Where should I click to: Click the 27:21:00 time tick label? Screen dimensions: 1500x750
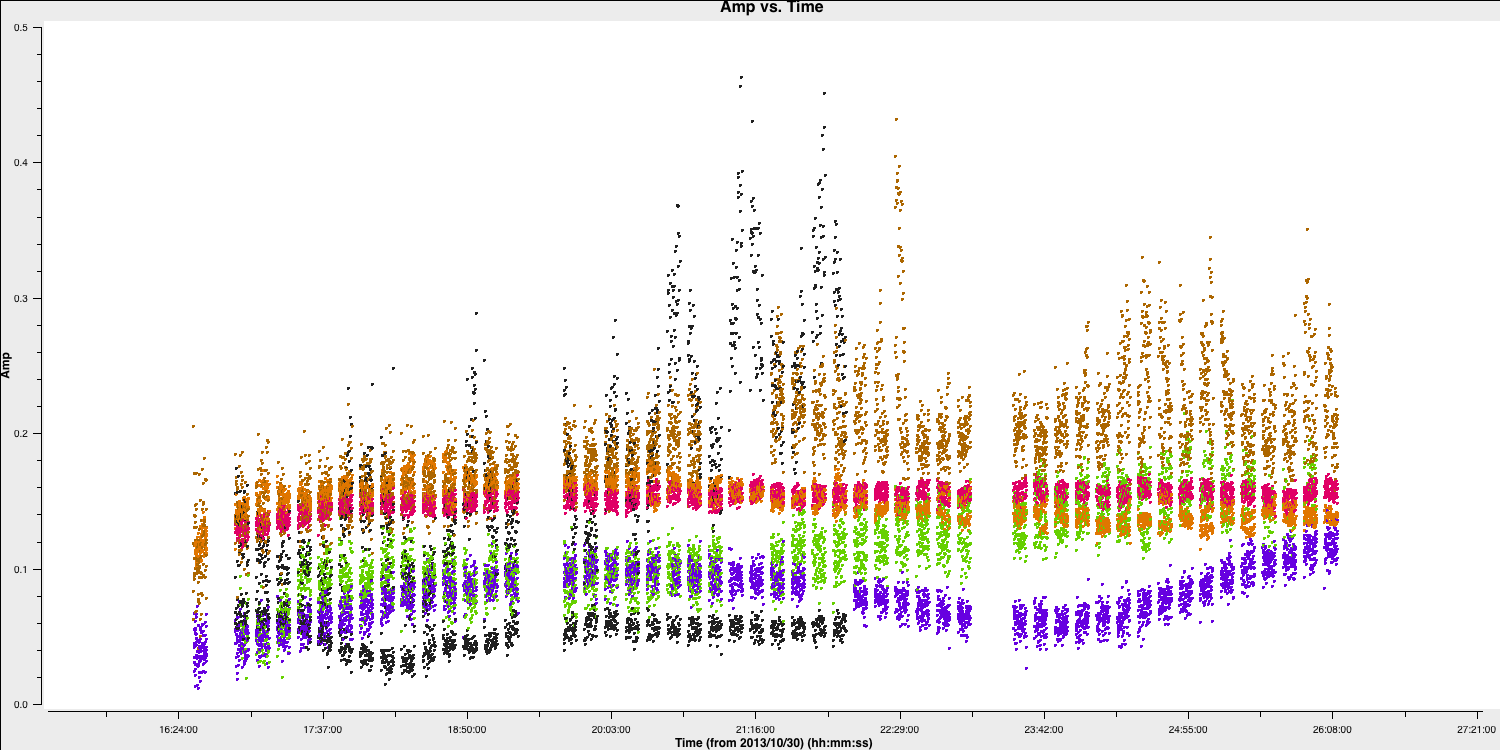[1477, 729]
